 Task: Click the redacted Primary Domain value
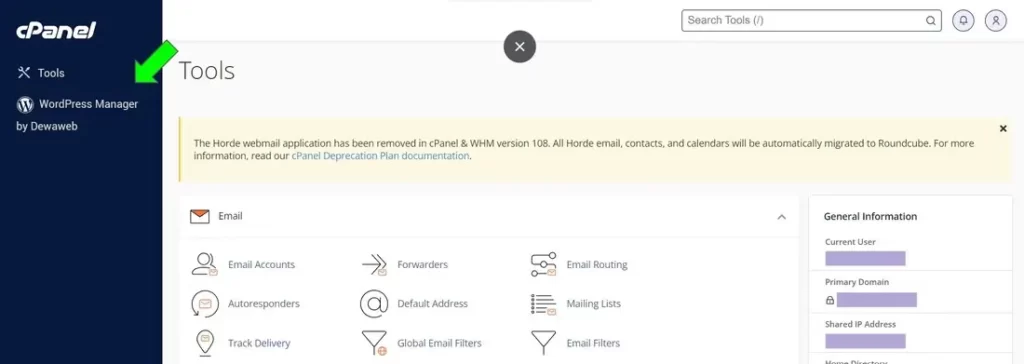pos(877,300)
